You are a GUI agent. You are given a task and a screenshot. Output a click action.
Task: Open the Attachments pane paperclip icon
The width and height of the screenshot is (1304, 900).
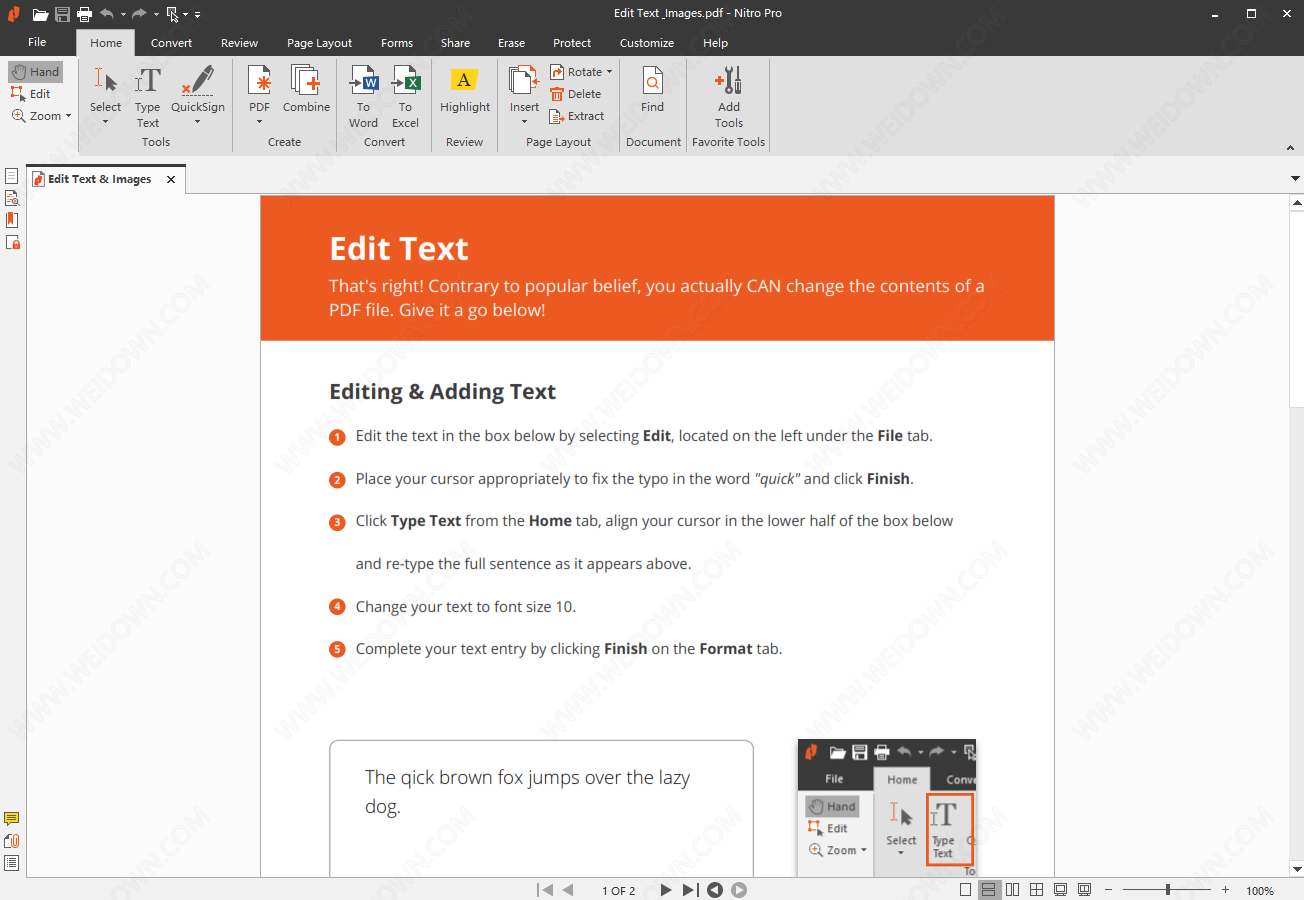click(12, 842)
